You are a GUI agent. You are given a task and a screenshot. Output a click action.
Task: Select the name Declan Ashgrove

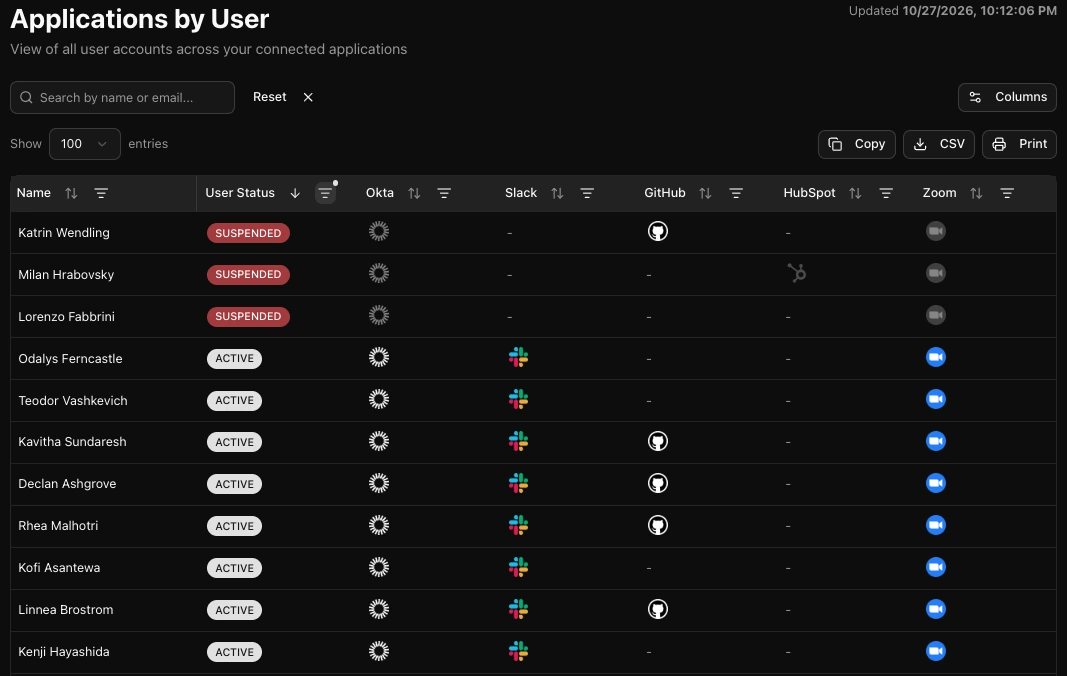pyautogui.click(x=67, y=484)
